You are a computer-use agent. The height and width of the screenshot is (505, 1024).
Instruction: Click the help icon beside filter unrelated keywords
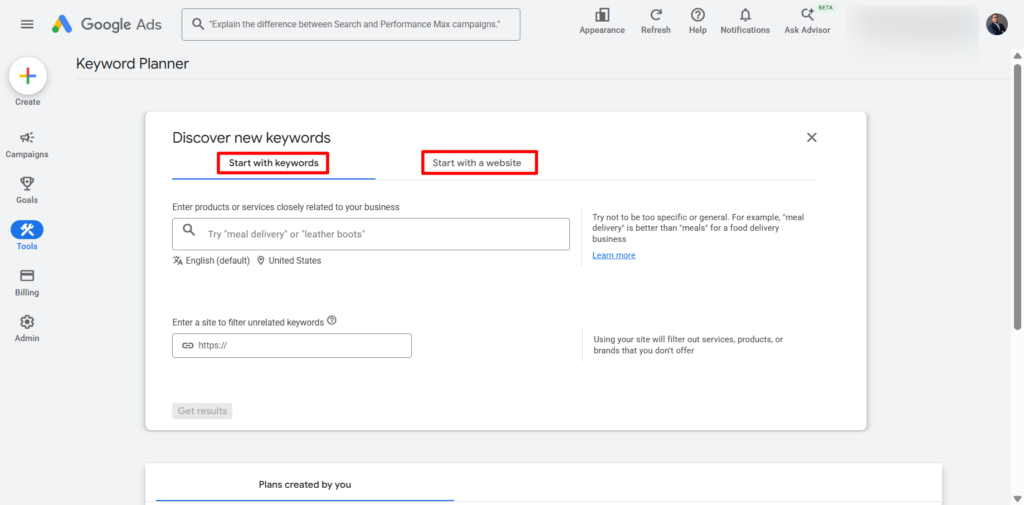(332, 321)
